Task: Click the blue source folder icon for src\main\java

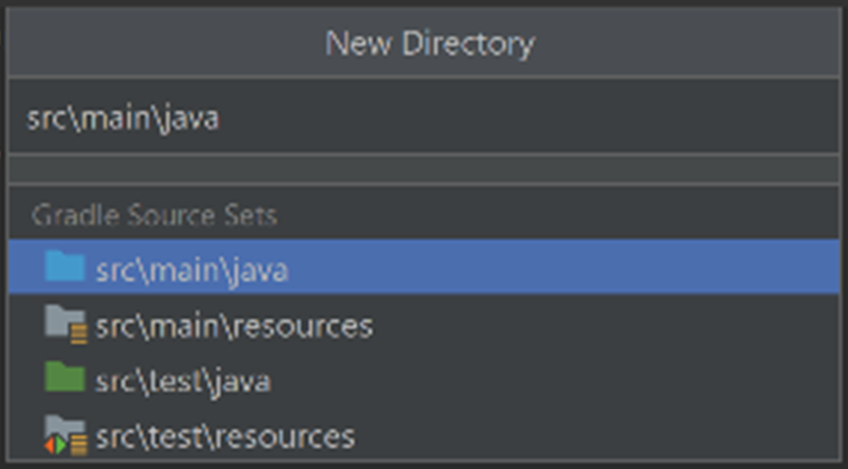Action: [65, 266]
